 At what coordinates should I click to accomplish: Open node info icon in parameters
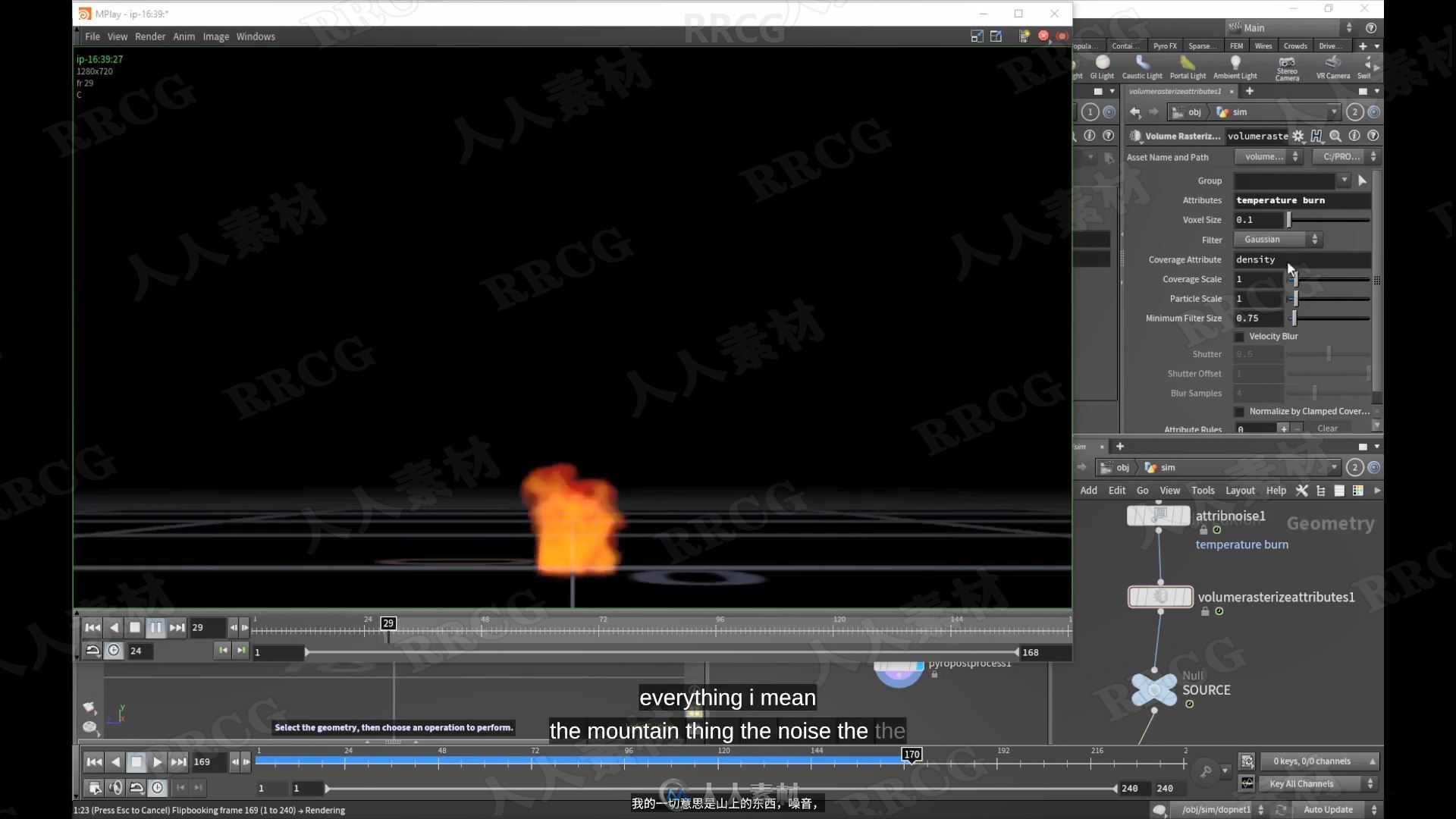[1354, 136]
